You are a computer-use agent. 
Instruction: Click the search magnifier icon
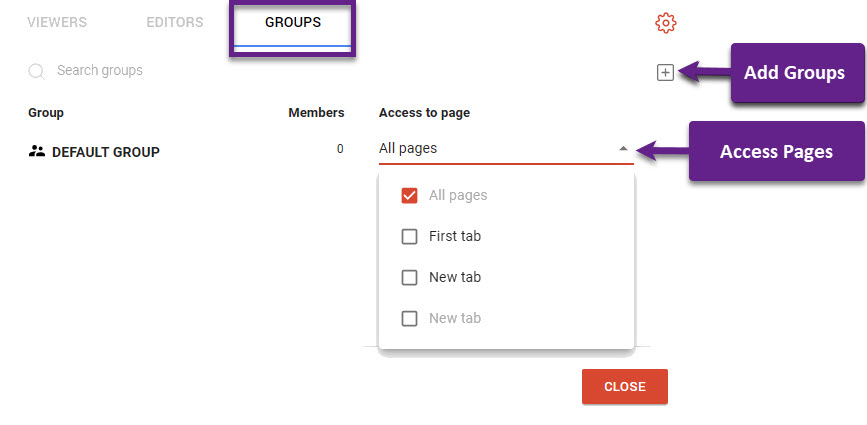[37, 72]
